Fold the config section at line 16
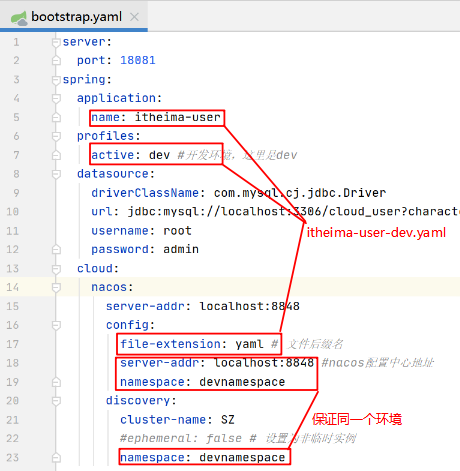This screenshot has width=460, height=471. pyautogui.click(x=56, y=325)
